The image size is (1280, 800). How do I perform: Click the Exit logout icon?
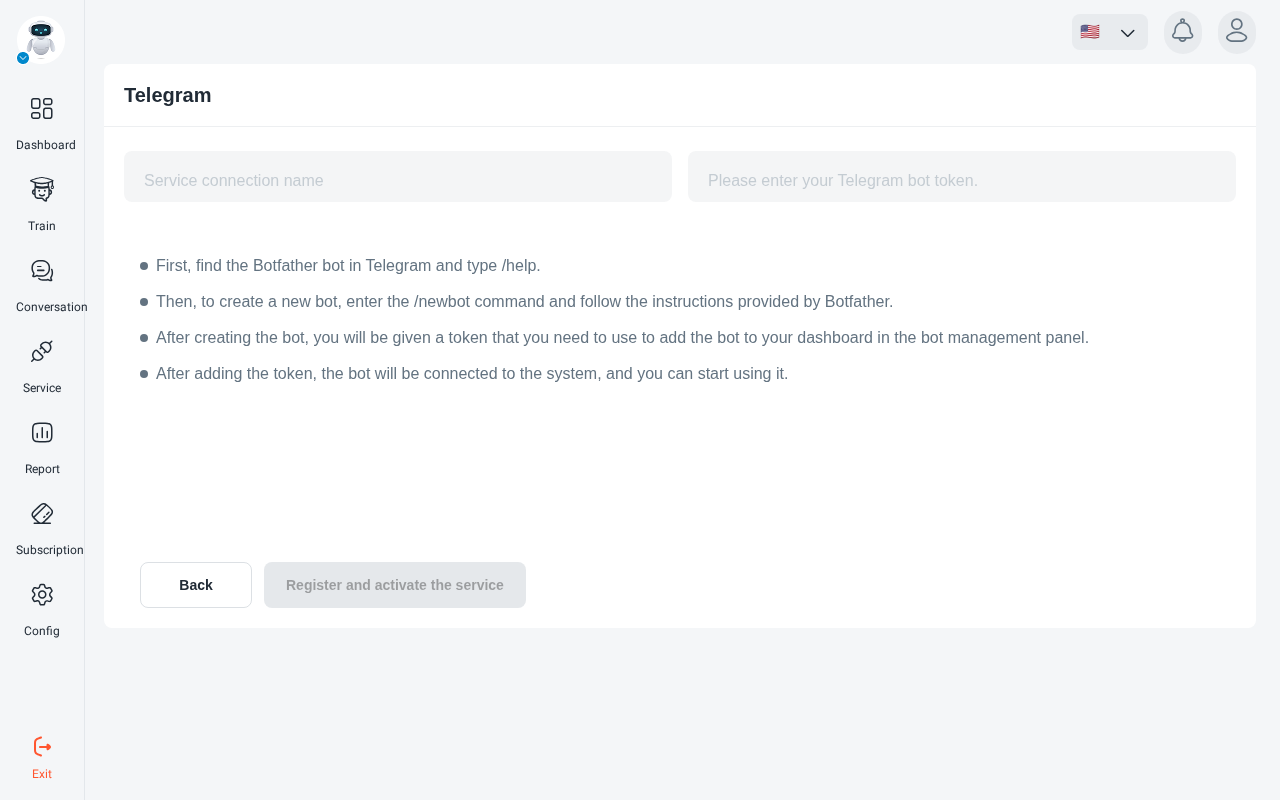(x=42, y=746)
